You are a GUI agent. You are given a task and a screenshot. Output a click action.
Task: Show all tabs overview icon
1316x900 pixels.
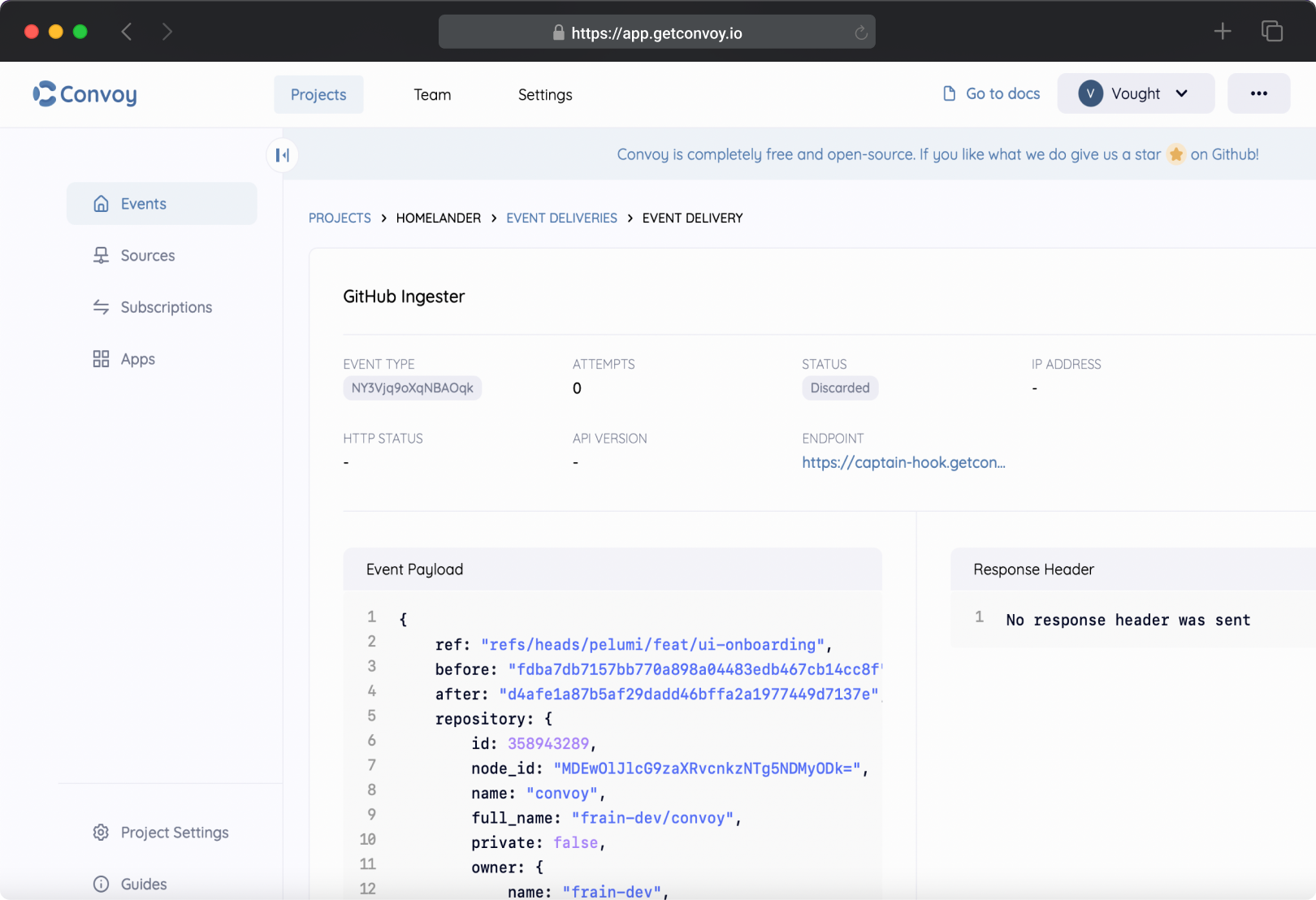pos(1271,32)
